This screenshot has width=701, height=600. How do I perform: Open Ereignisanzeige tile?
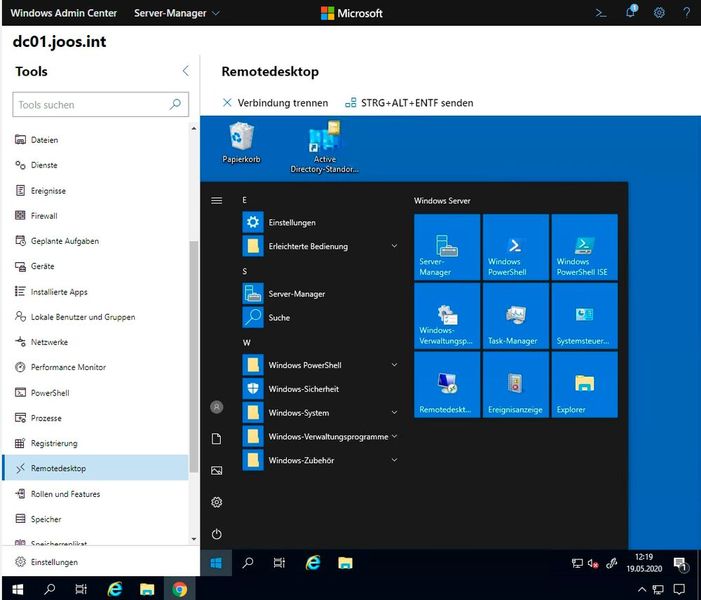pyautogui.click(x=516, y=385)
